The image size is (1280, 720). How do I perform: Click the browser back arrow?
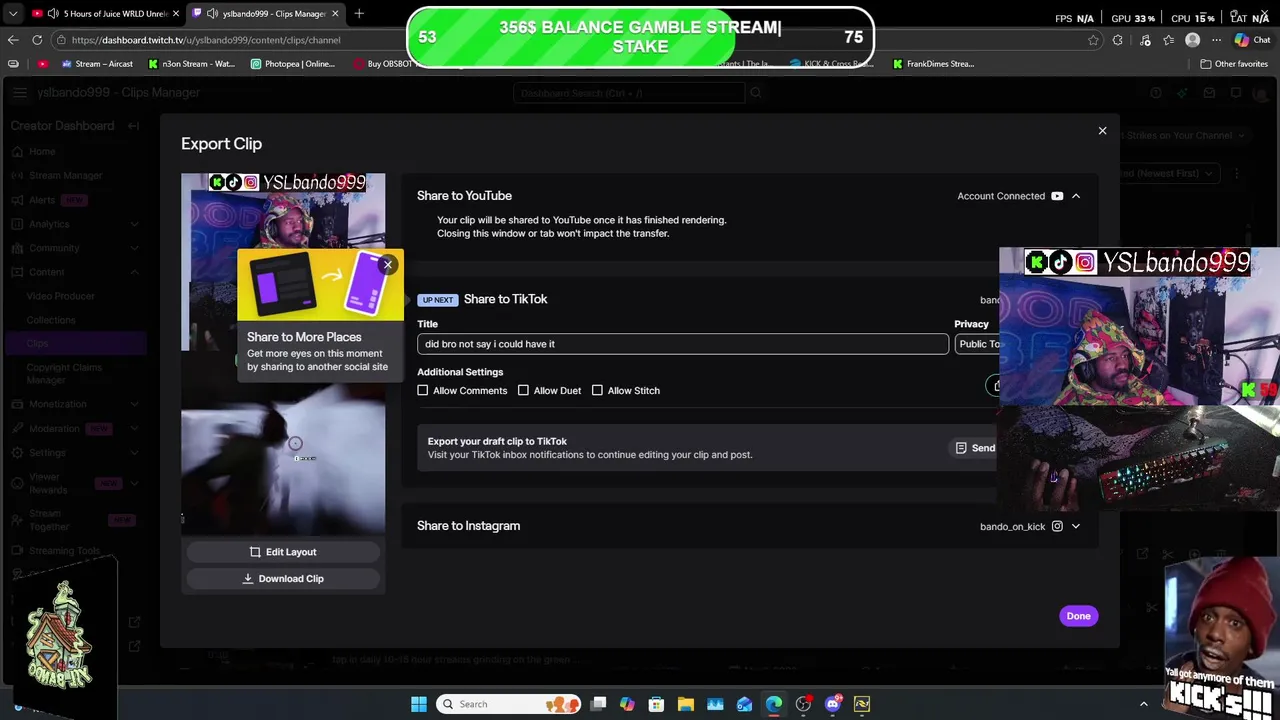(13, 40)
